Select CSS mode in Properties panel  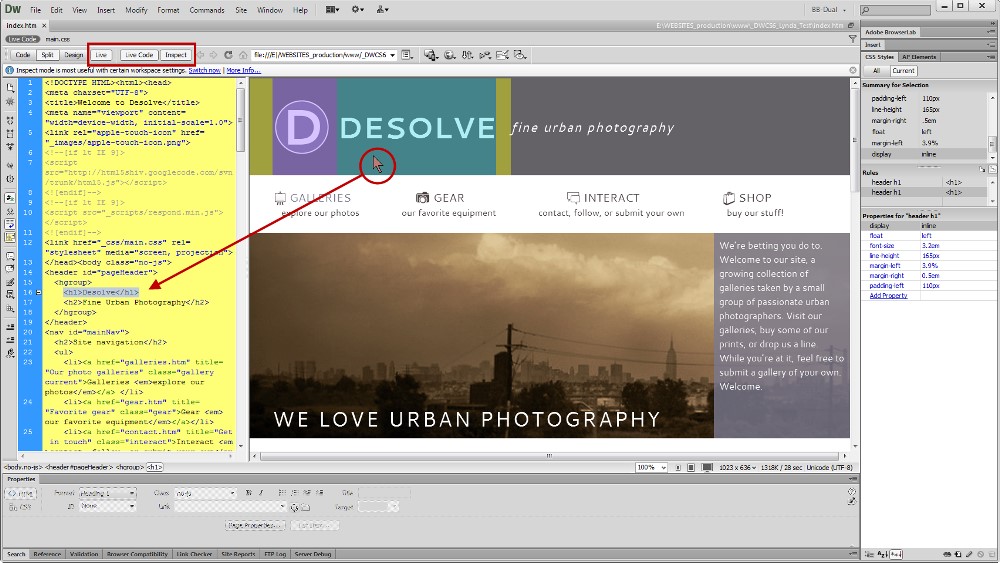coord(22,507)
